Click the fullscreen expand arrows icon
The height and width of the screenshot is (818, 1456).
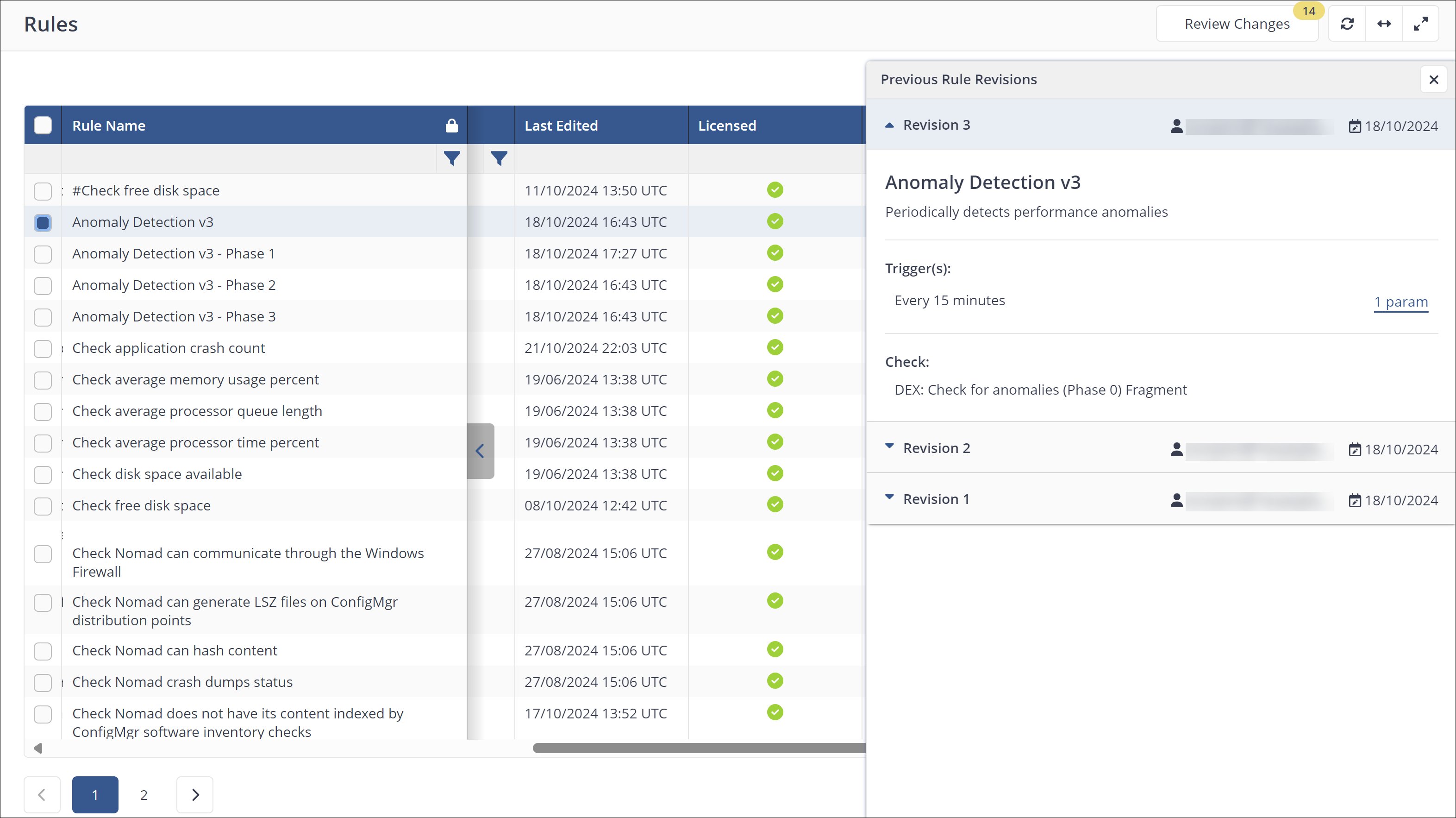pyautogui.click(x=1420, y=24)
